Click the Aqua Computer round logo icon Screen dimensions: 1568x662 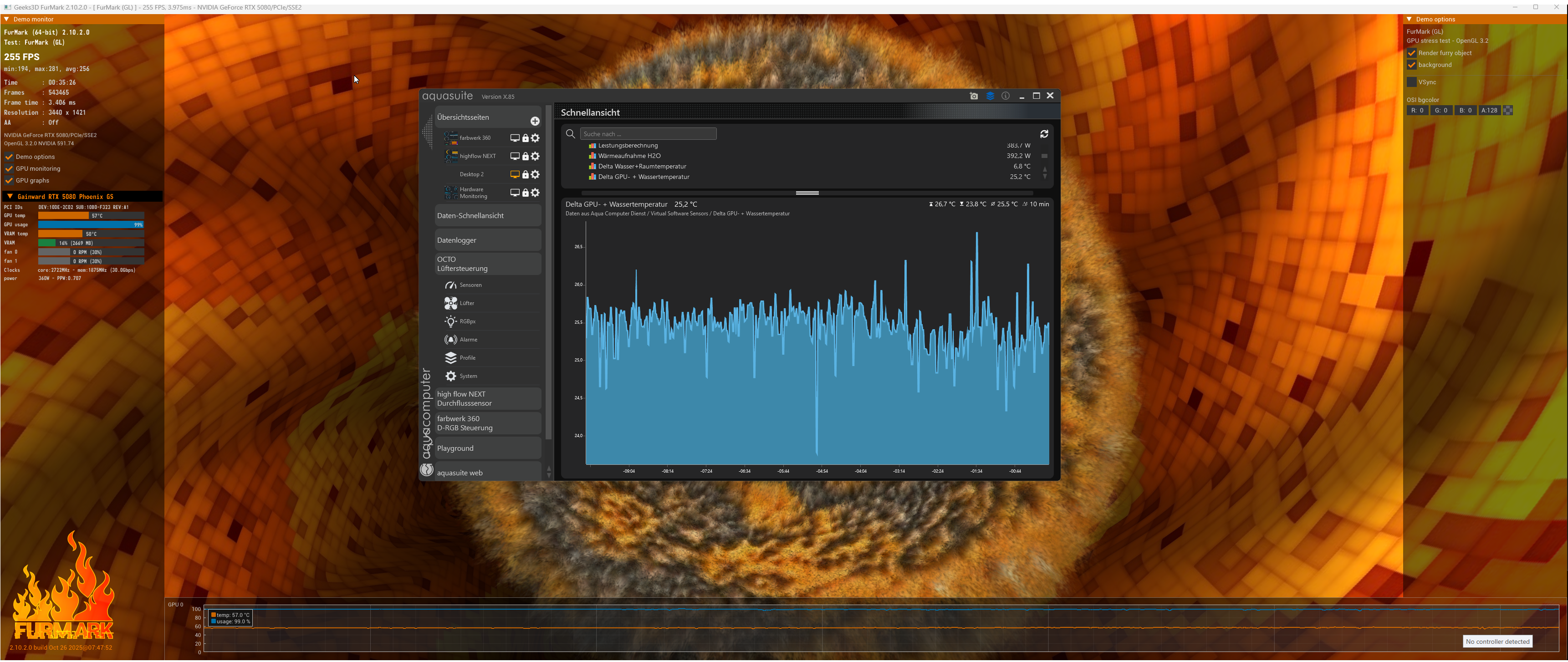pyautogui.click(x=427, y=470)
